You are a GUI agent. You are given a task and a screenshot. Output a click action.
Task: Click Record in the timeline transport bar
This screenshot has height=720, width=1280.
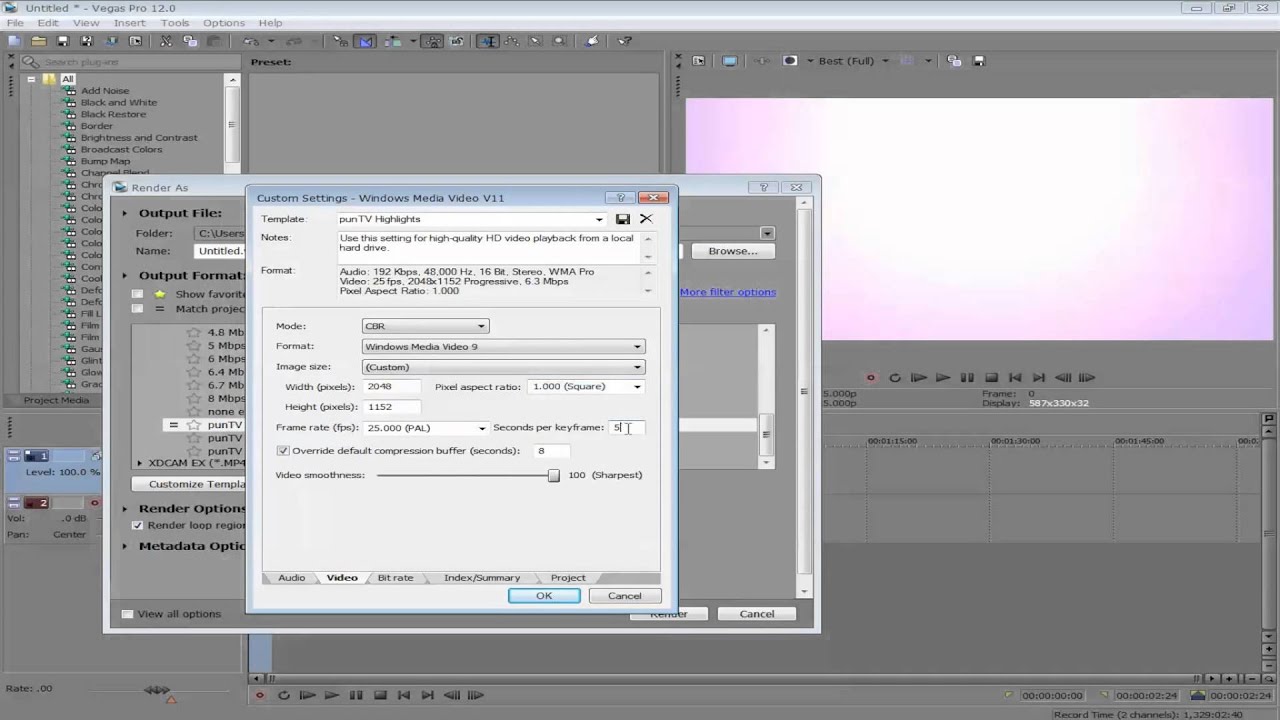(260, 695)
